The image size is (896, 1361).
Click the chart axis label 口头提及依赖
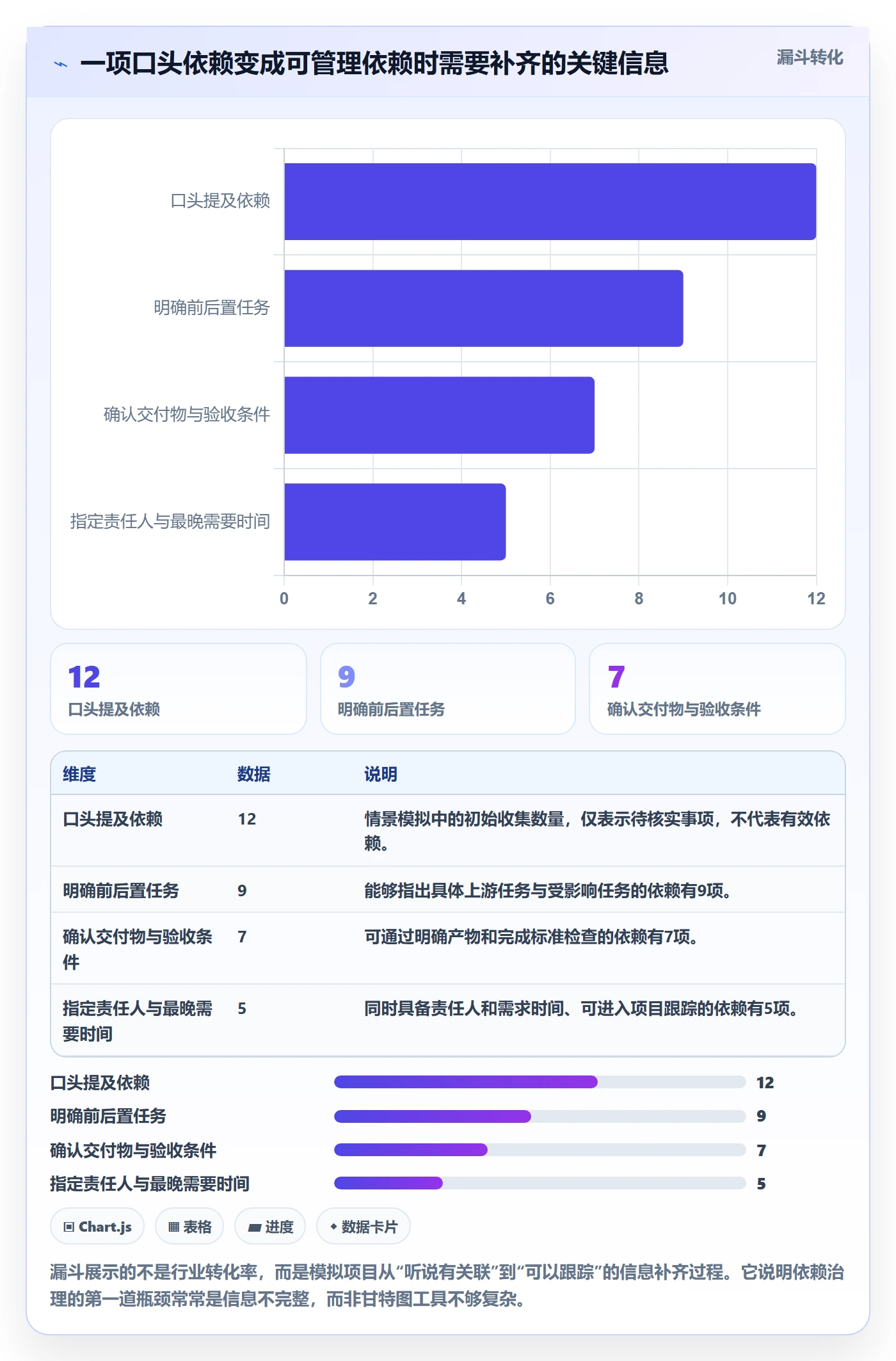pyautogui.click(x=220, y=201)
